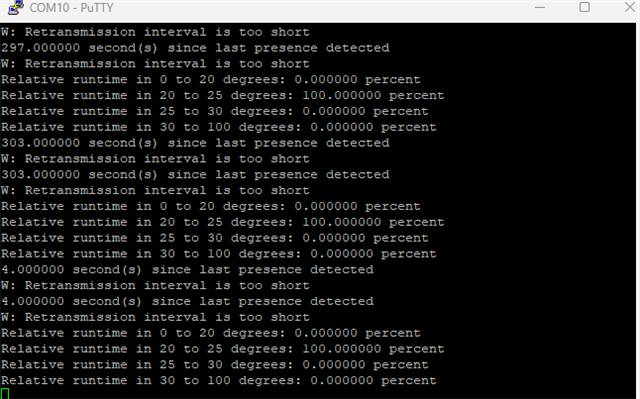Click the last "100.000000 percent" runtime line
The image size is (640, 399).
222,349
